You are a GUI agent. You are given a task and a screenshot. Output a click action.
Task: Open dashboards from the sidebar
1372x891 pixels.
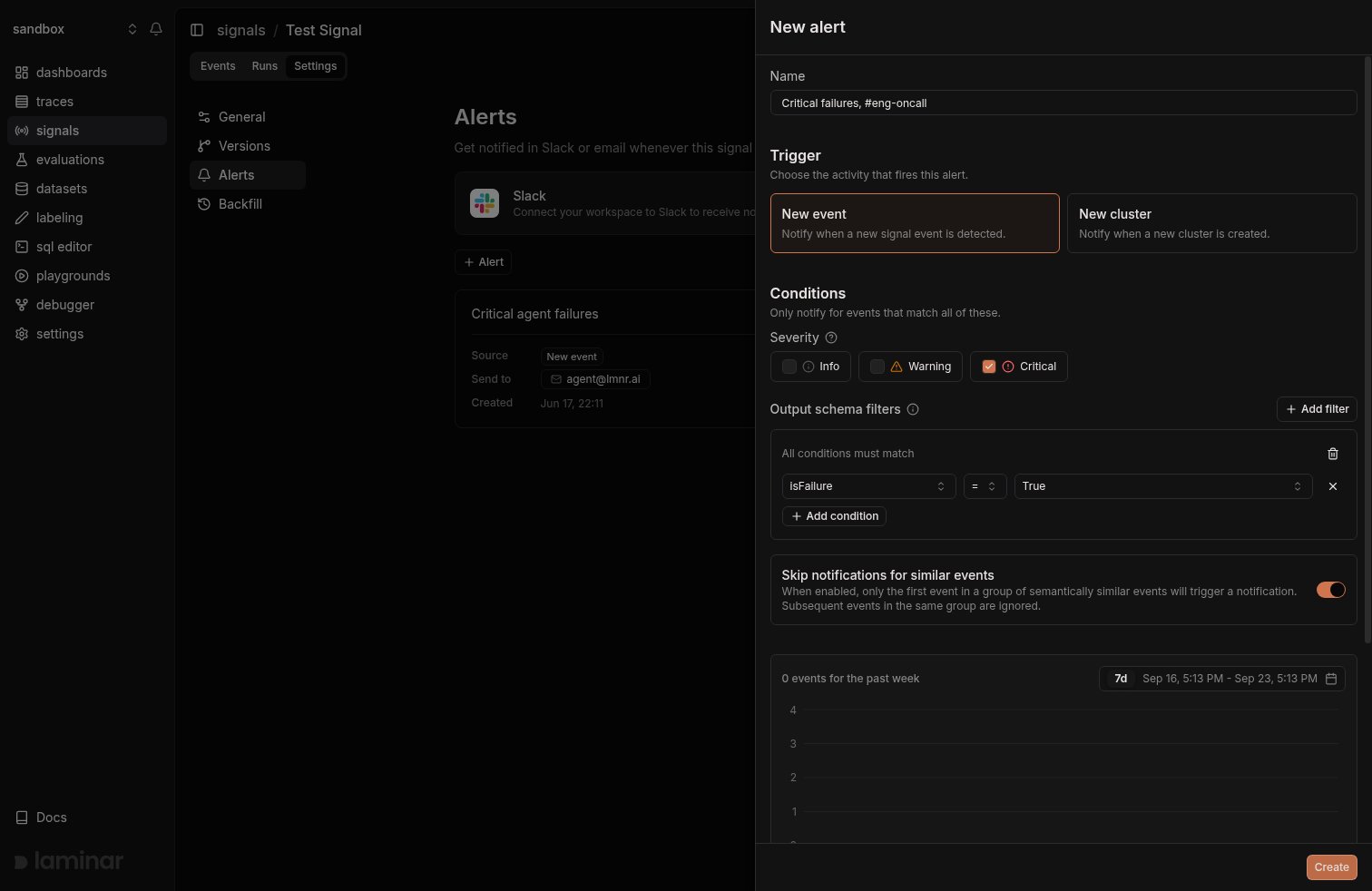tap(86, 73)
